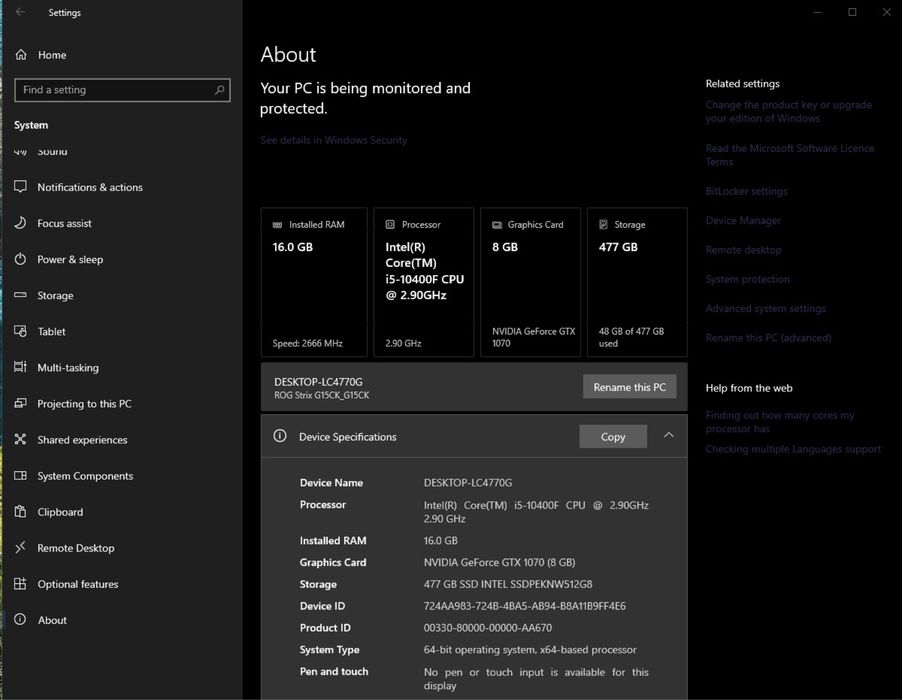Click the search magnifier icon
The image size is (902, 700).
point(219,90)
